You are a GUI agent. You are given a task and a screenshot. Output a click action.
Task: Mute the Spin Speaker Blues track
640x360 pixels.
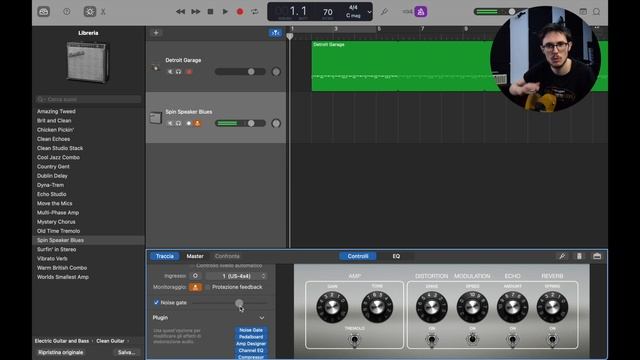(170, 123)
